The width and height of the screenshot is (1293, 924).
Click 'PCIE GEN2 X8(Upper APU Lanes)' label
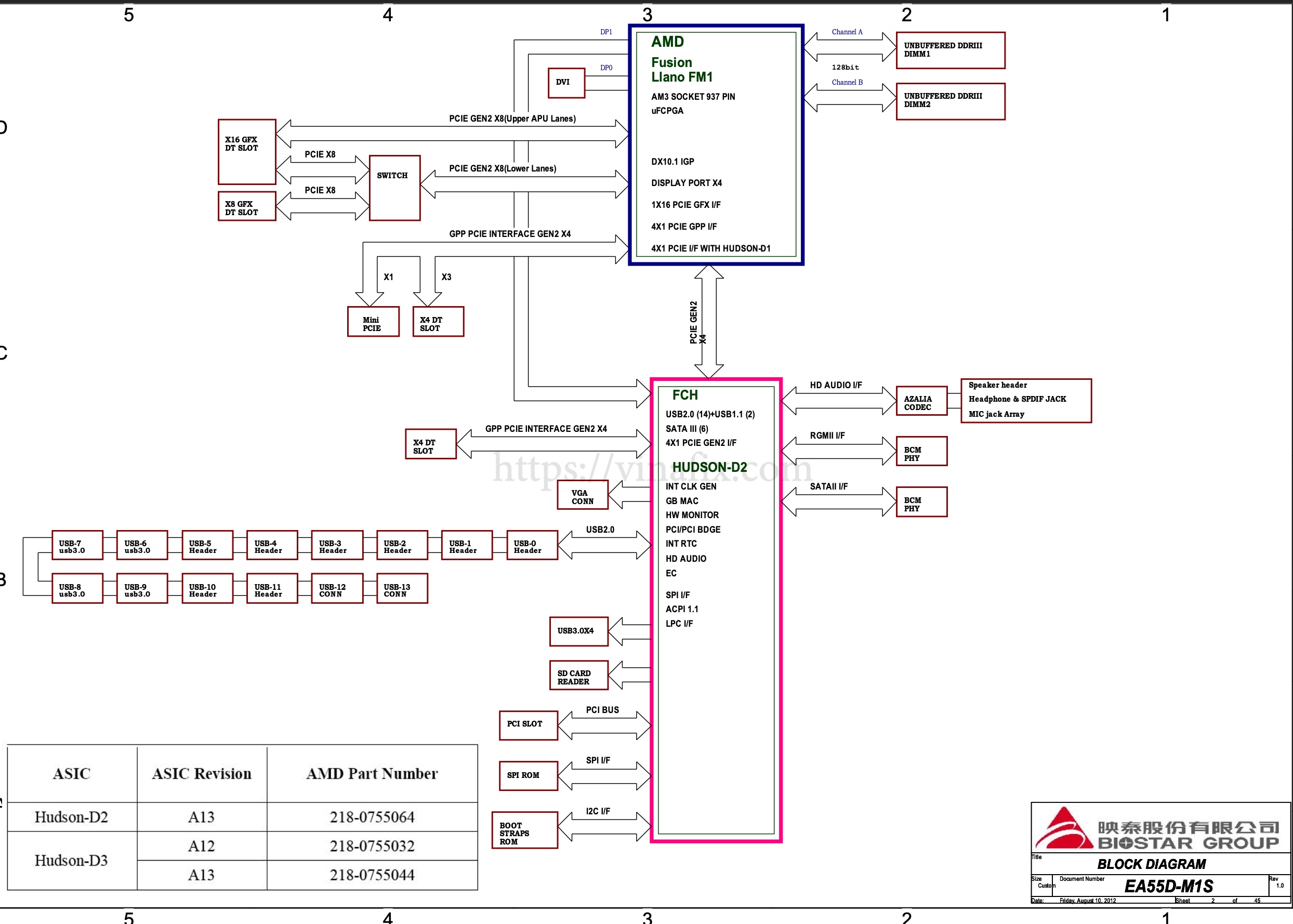[512, 118]
